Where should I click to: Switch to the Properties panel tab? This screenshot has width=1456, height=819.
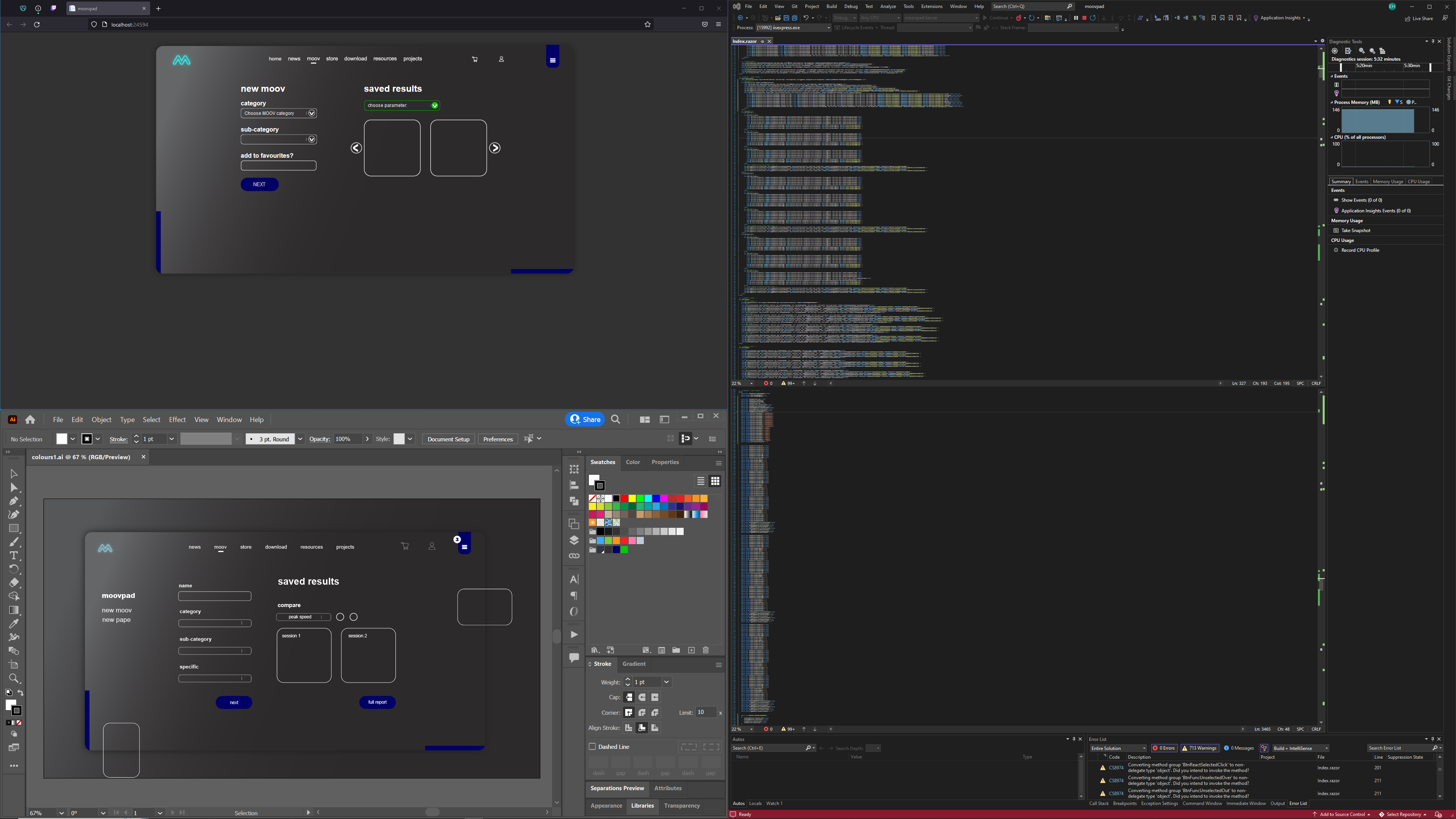pyautogui.click(x=665, y=462)
